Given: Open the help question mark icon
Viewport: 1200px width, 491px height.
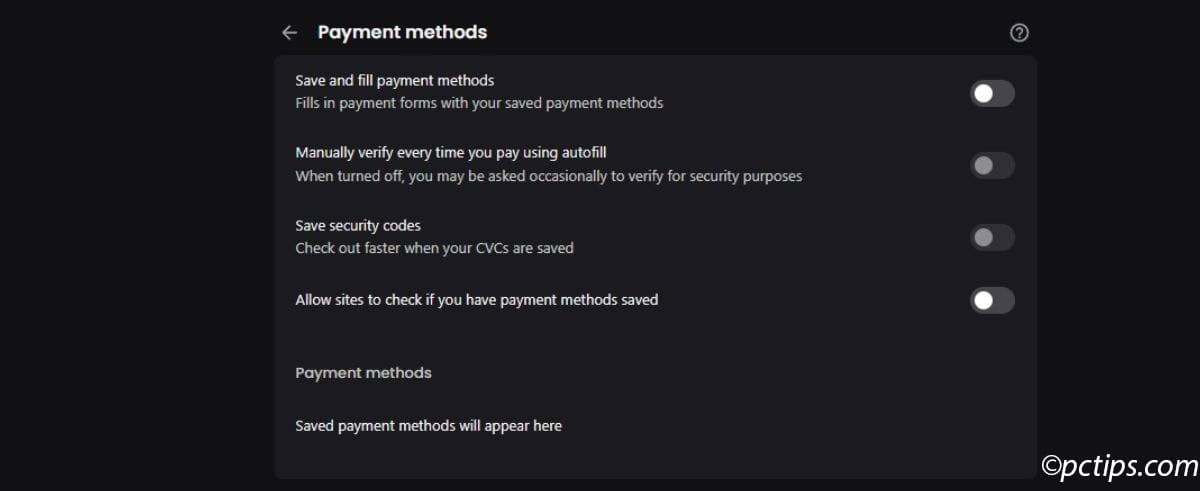Looking at the screenshot, I should click(x=1019, y=32).
